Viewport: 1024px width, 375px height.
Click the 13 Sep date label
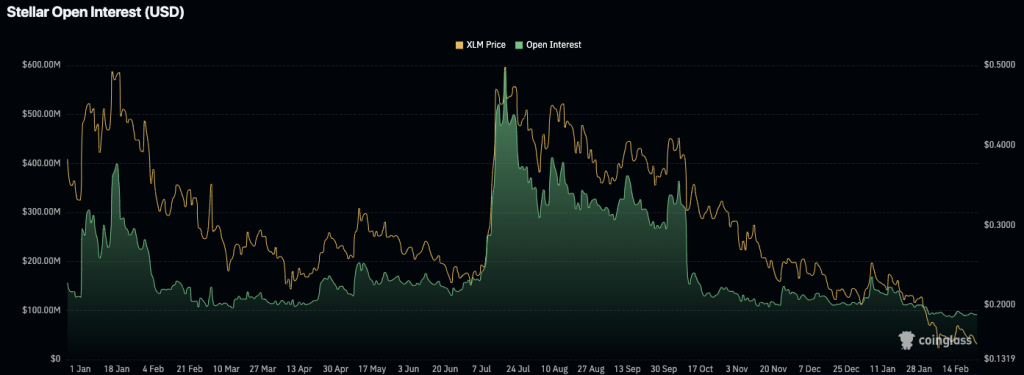[628, 369]
